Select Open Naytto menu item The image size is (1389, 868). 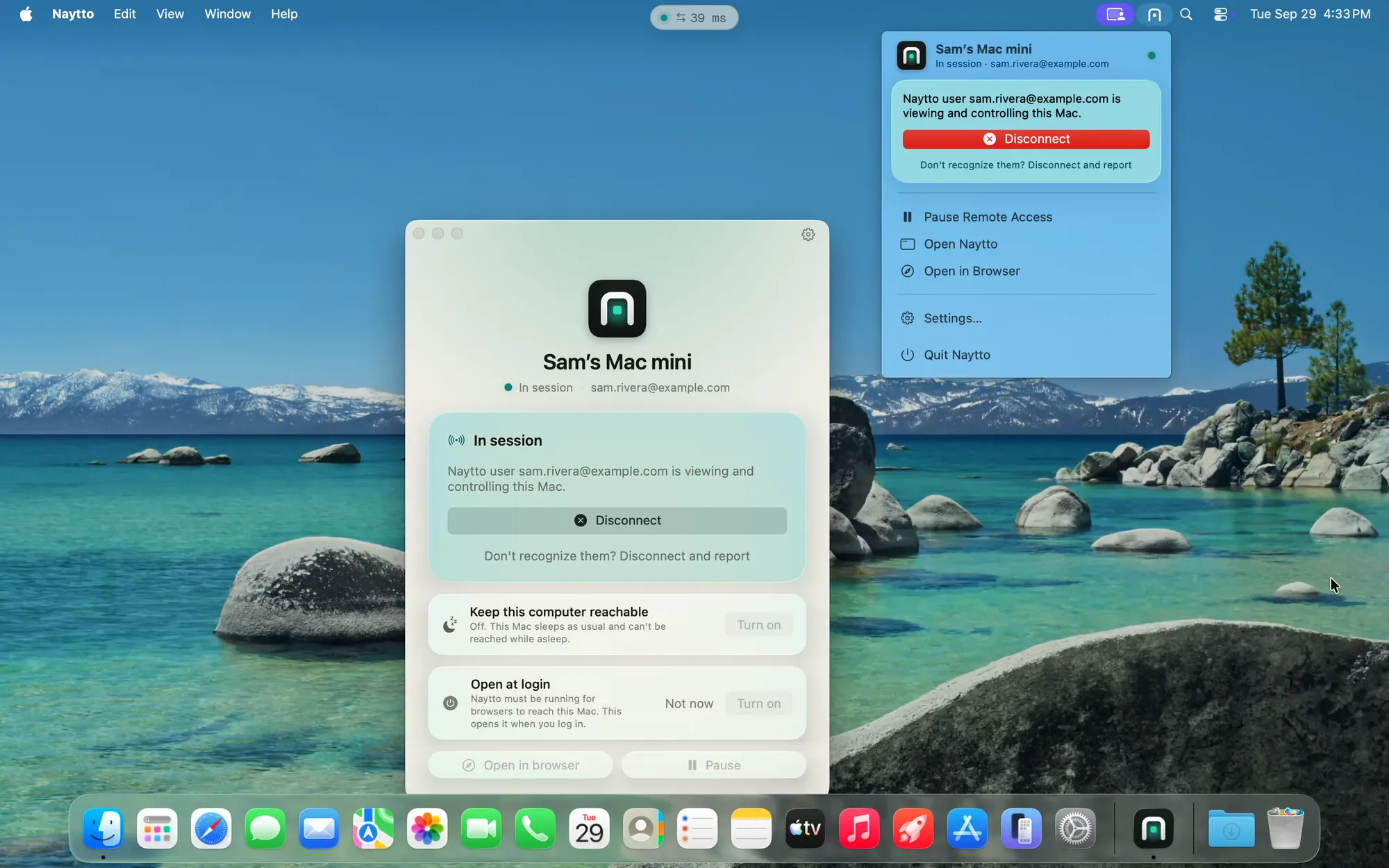coord(1026,244)
